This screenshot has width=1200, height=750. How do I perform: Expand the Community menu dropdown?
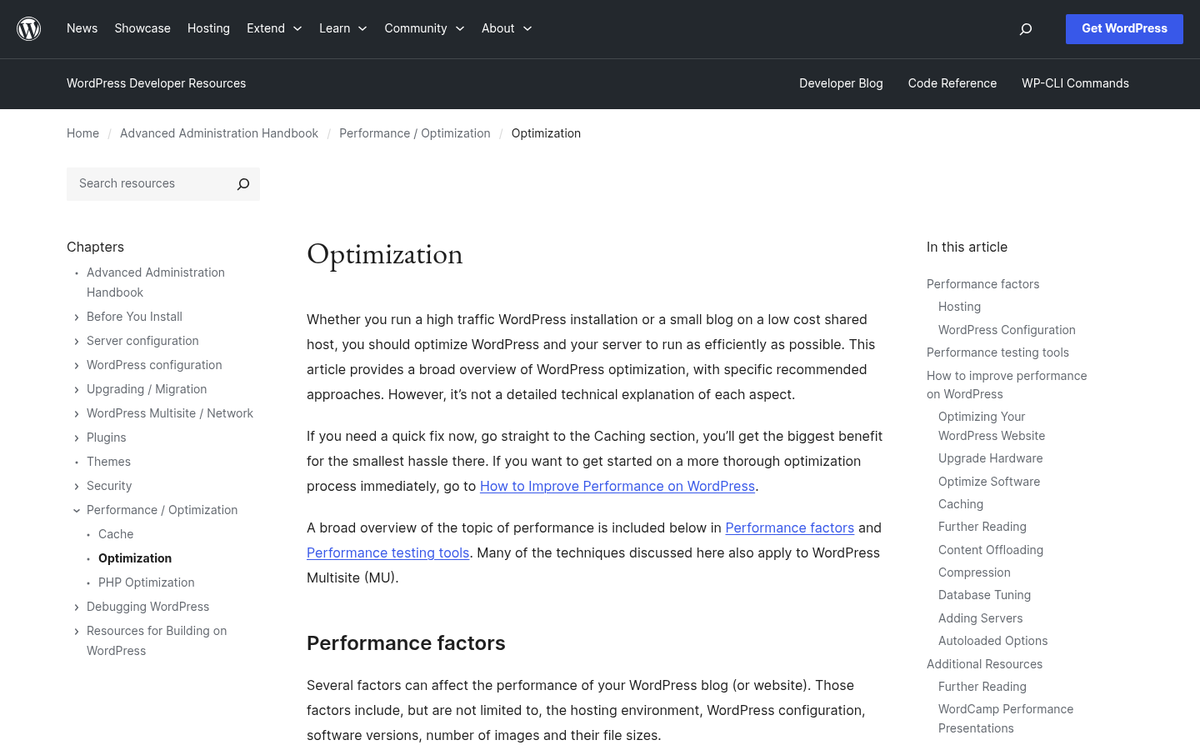click(424, 28)
